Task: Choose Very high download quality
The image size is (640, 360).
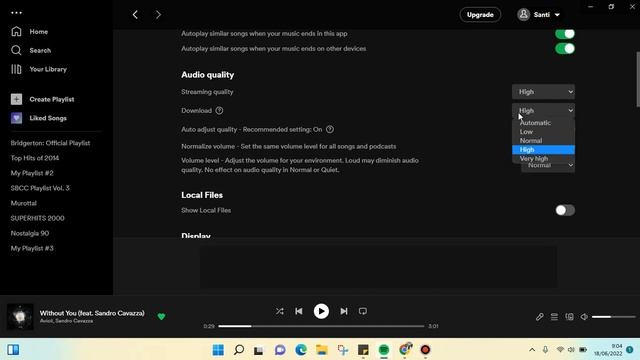Action: click(x=543, y=159)
